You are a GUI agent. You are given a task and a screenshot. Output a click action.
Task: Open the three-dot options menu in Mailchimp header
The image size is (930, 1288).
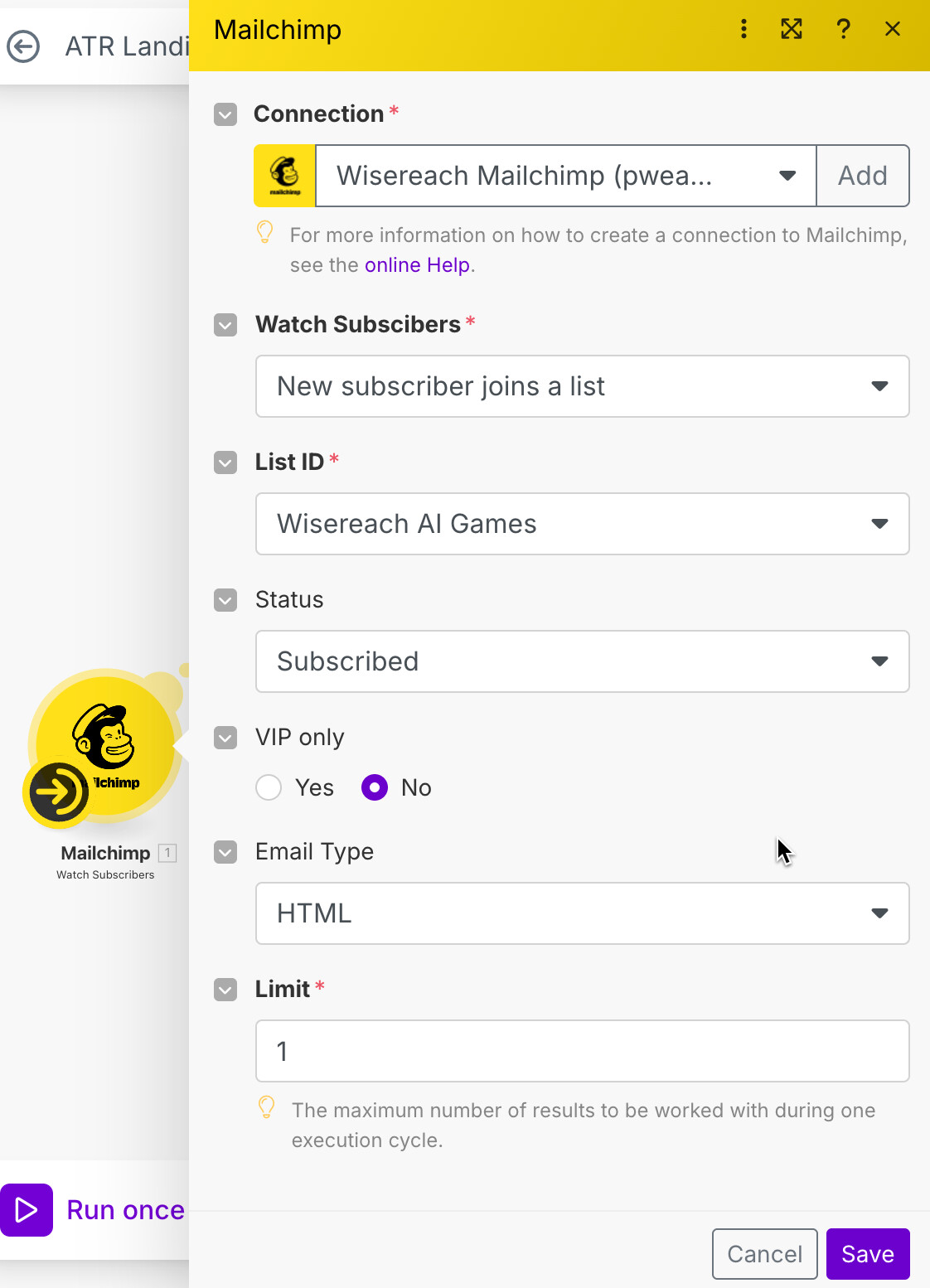(x=744, y=29)
